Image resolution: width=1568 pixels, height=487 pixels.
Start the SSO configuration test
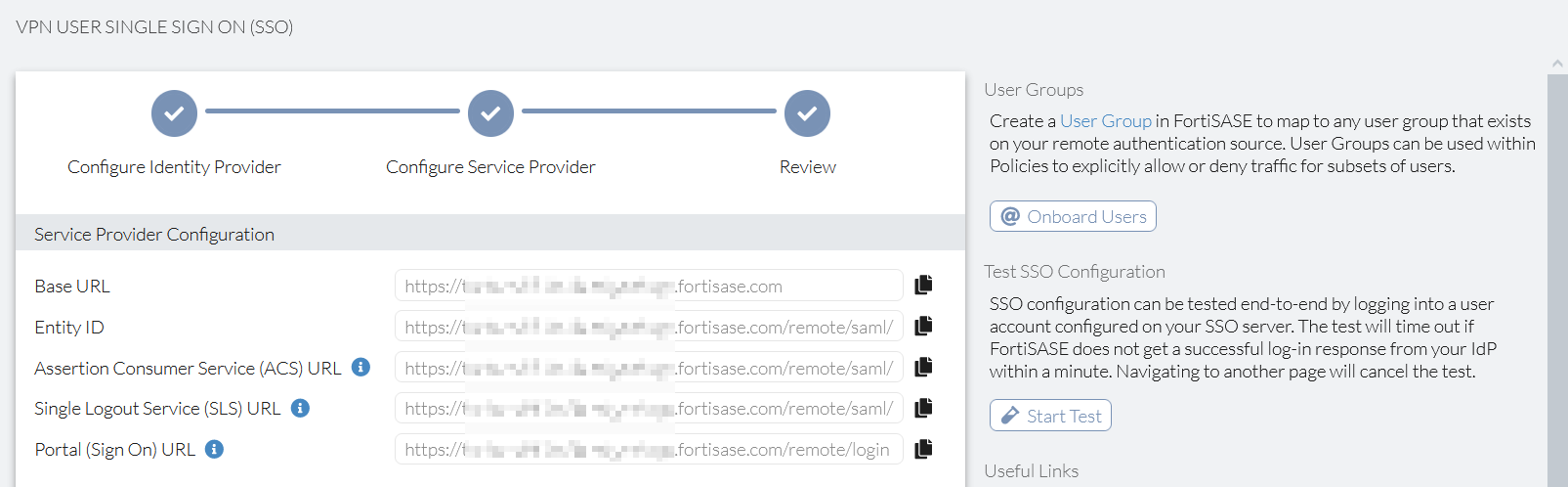[1050, 416]
